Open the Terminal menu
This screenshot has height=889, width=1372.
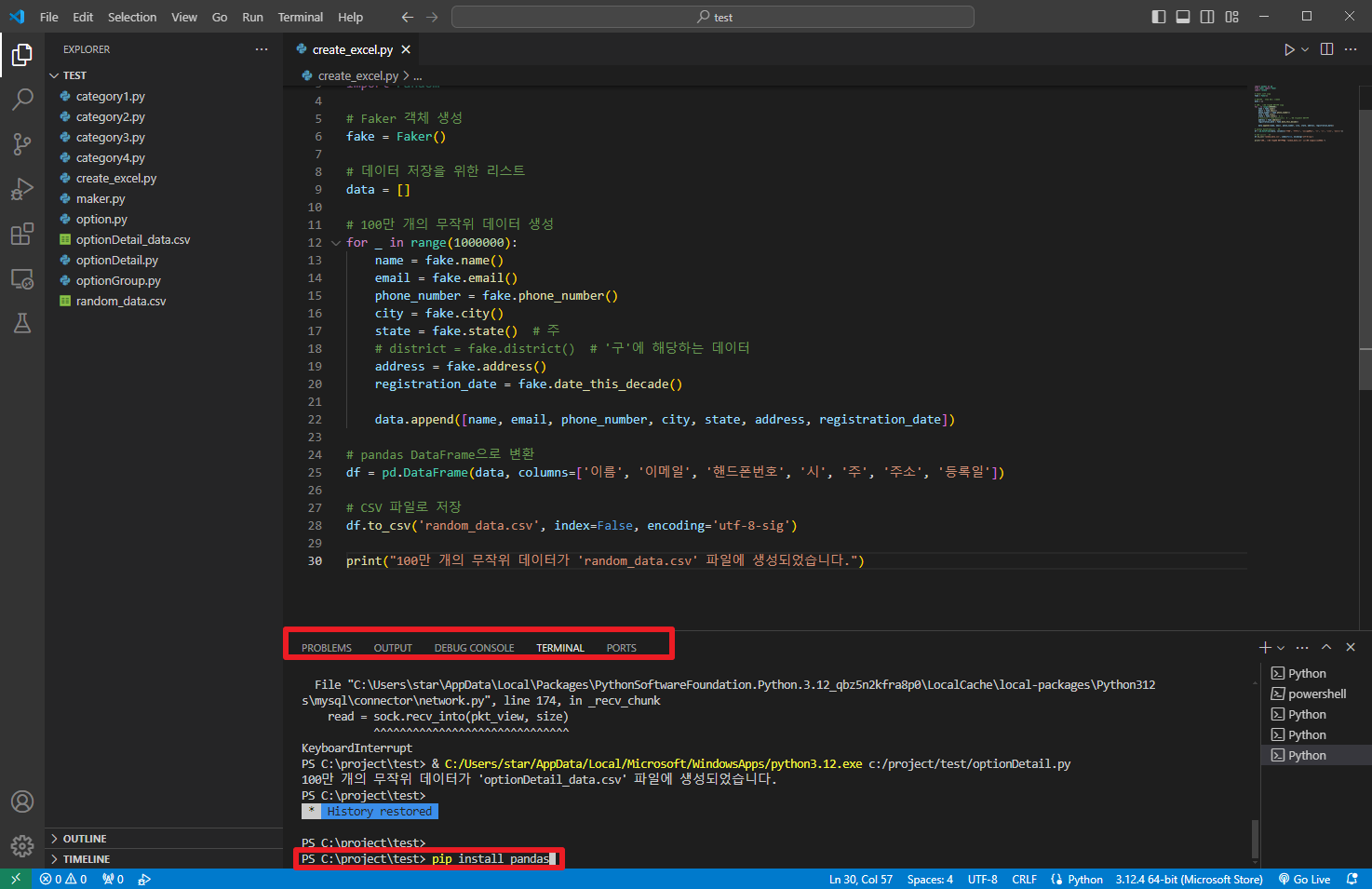tap(301, 17)
